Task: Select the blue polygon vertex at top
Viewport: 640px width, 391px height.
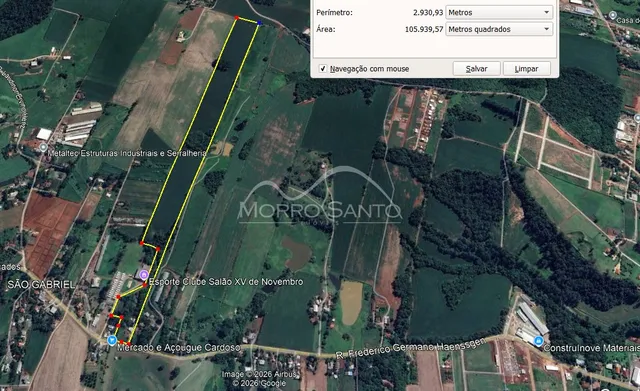Action: (259, 23)
